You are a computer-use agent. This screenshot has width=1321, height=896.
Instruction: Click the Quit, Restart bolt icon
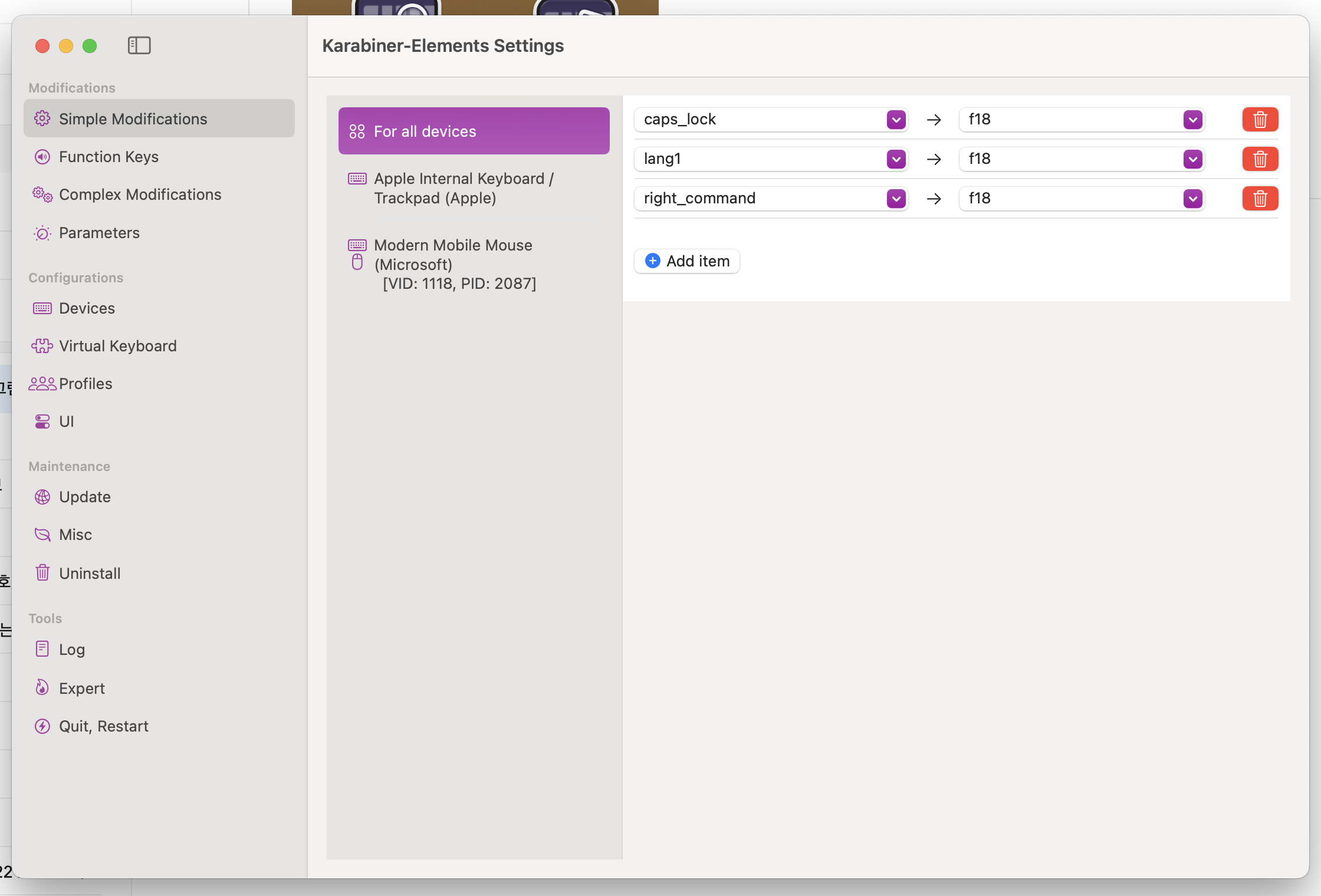point(42,726)
